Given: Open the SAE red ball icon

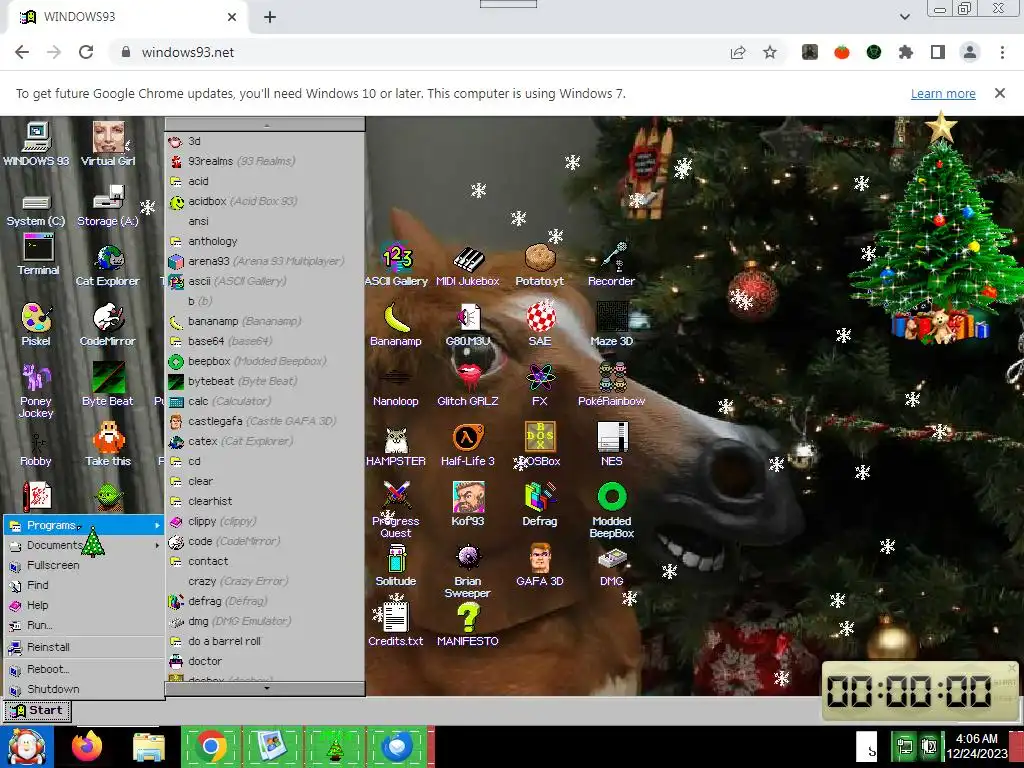Looking at the screenshot, I should point(540,325).
